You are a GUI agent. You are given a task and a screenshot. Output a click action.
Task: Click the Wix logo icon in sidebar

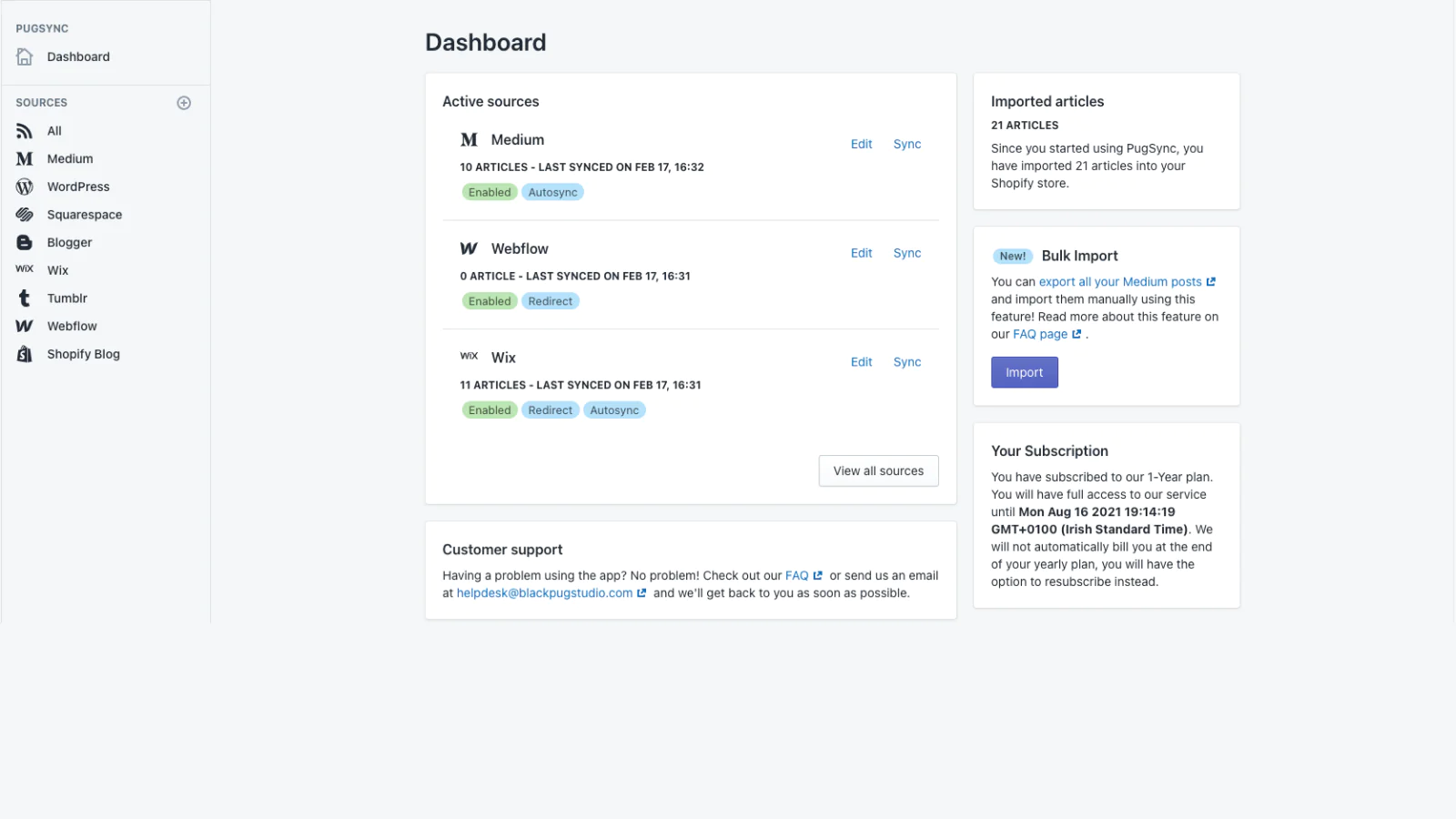(x=25, y=269)
